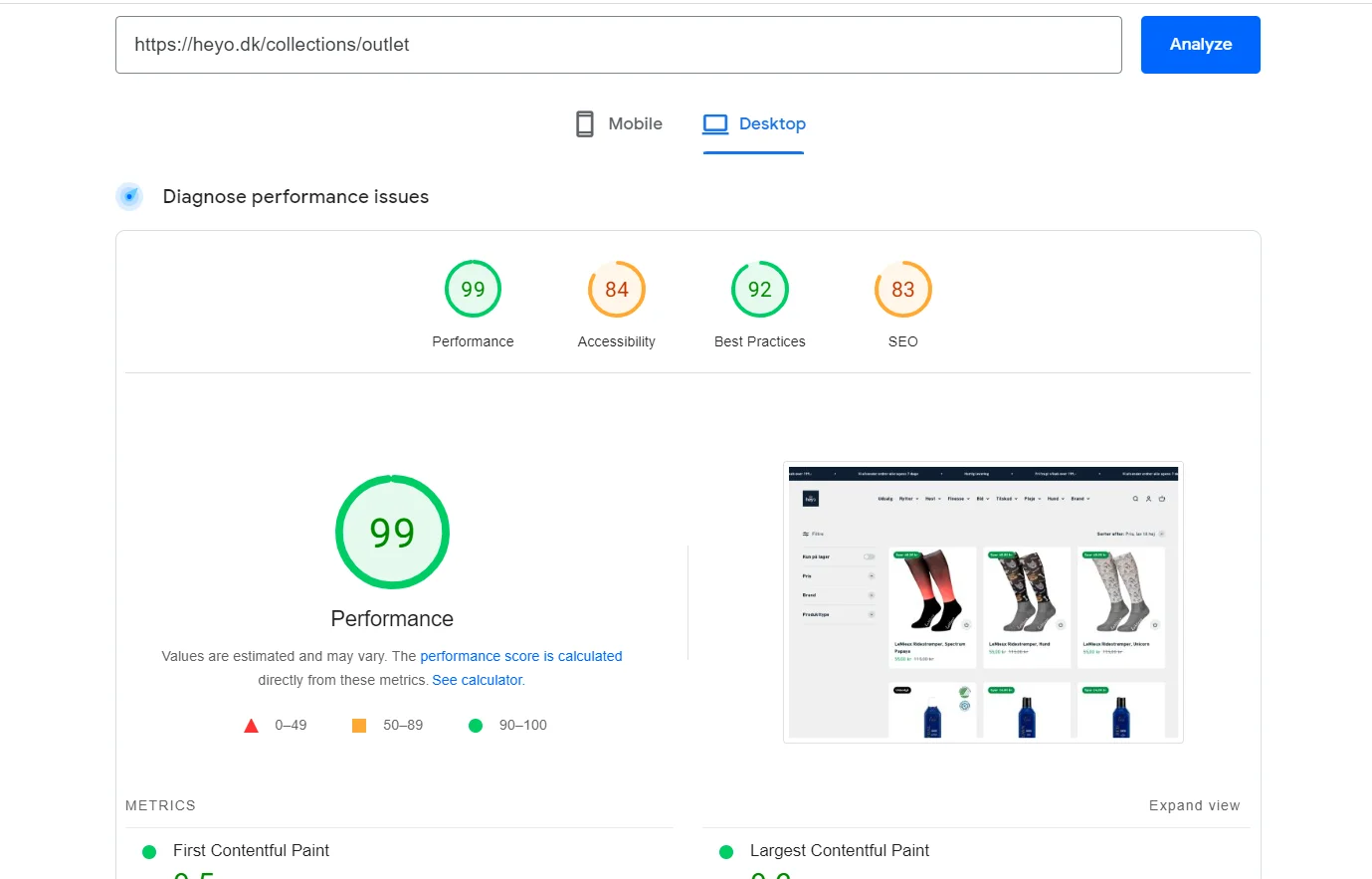Switch to the Desktop tab
This screenshot has height=879, width=1372.
pyautogui.click(x=754, y=124)
